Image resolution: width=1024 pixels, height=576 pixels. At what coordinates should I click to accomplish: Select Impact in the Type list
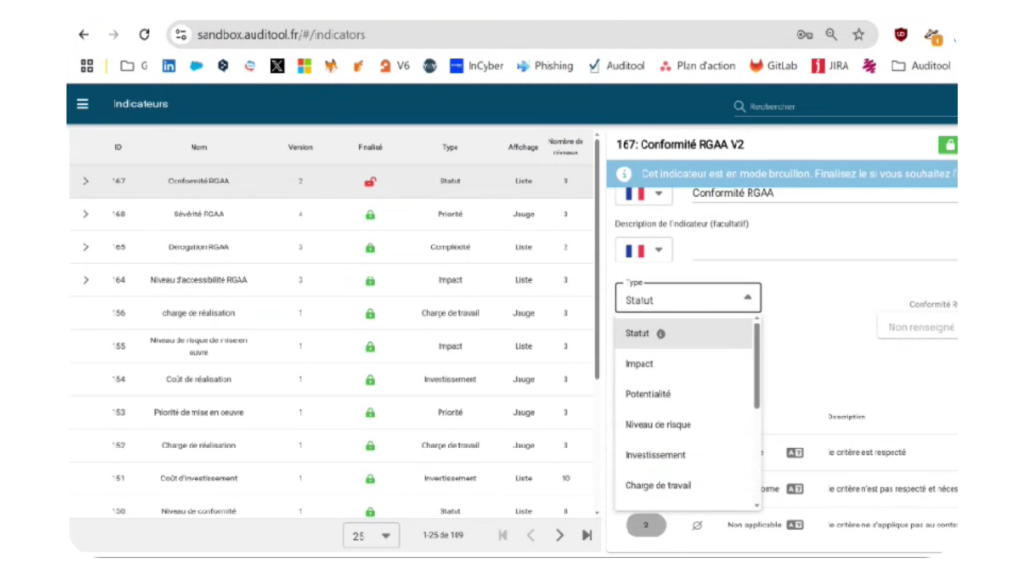point(640,364)
